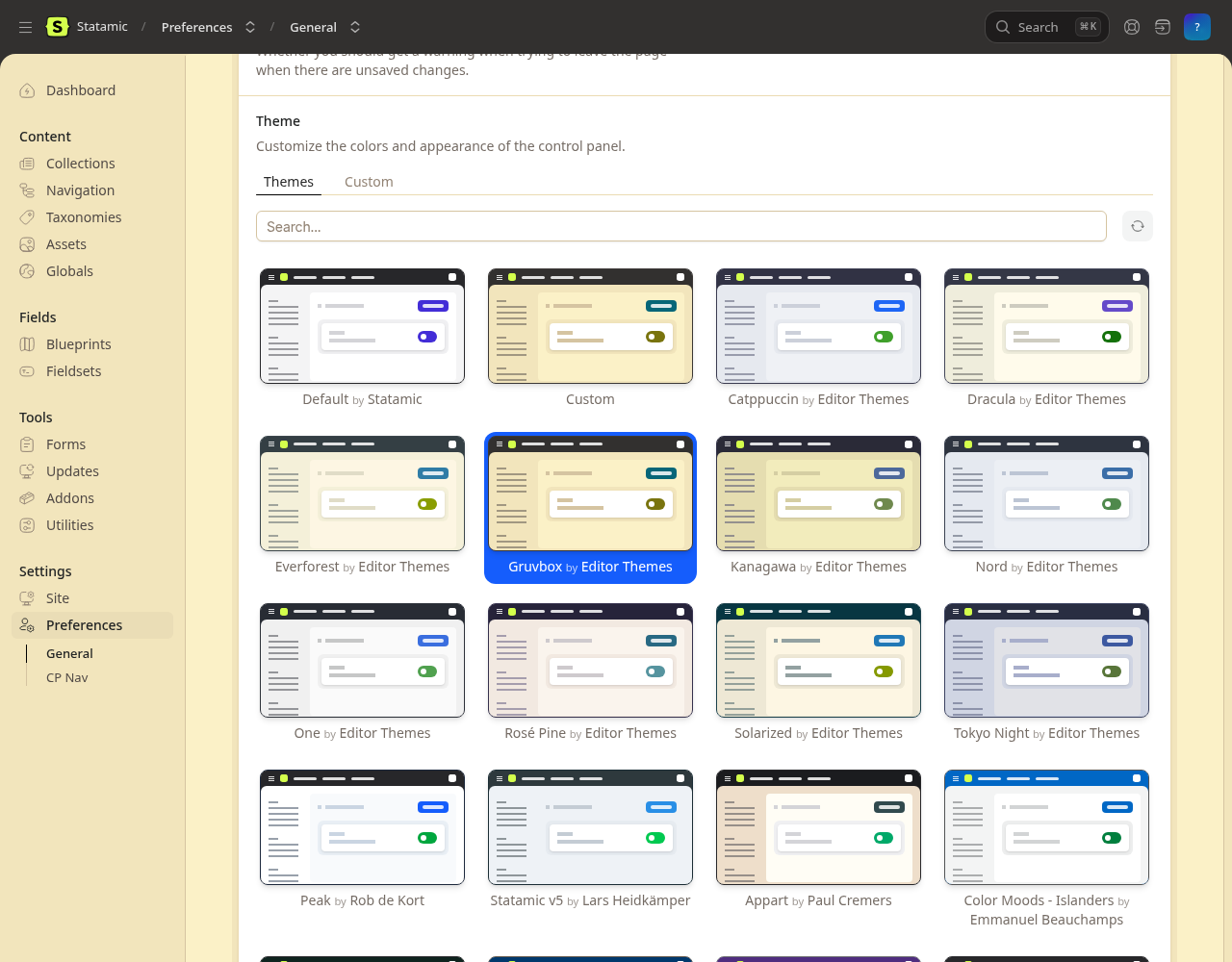Select the Peak by Rob de Kort thumbnail
Viewport: 1232px width, 962px height.
pos(362,827)
